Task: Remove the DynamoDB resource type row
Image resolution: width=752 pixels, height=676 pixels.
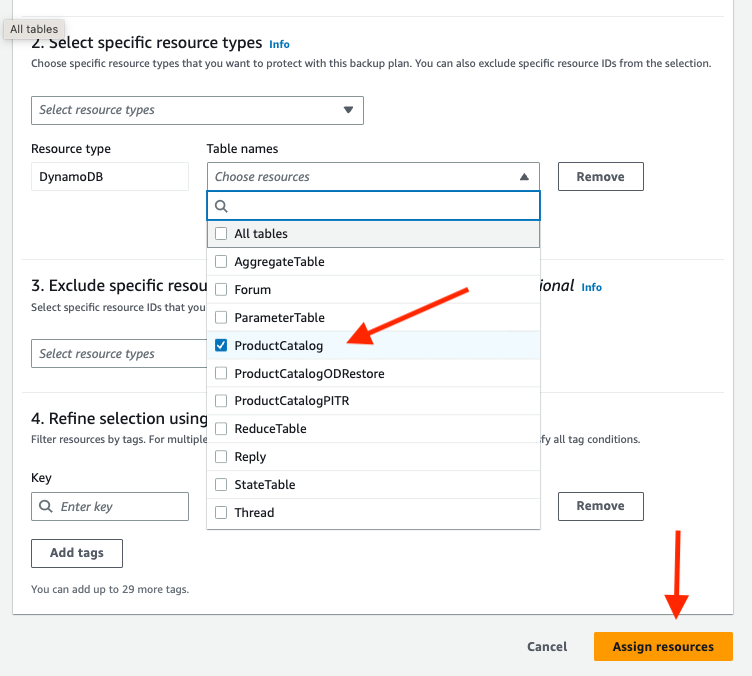Action: [600, 176]
